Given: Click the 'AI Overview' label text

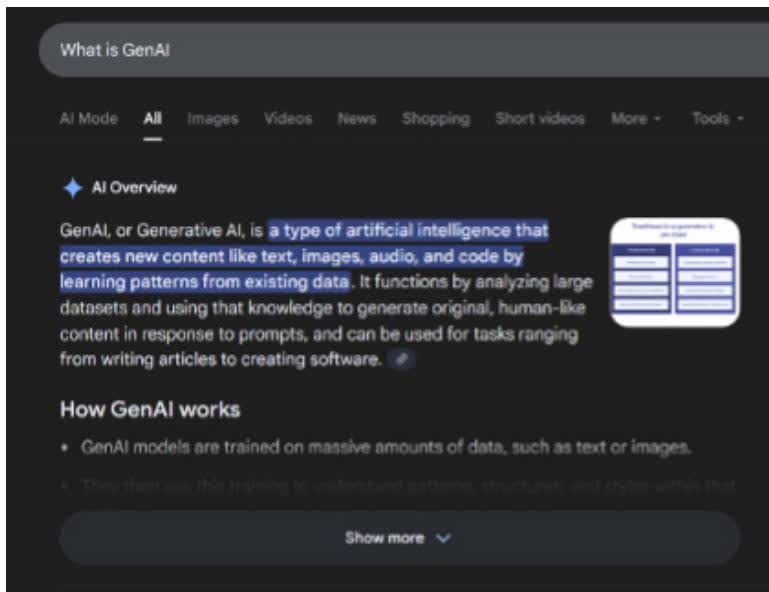Looking at the screenshot, I should [x=134, y=188].
